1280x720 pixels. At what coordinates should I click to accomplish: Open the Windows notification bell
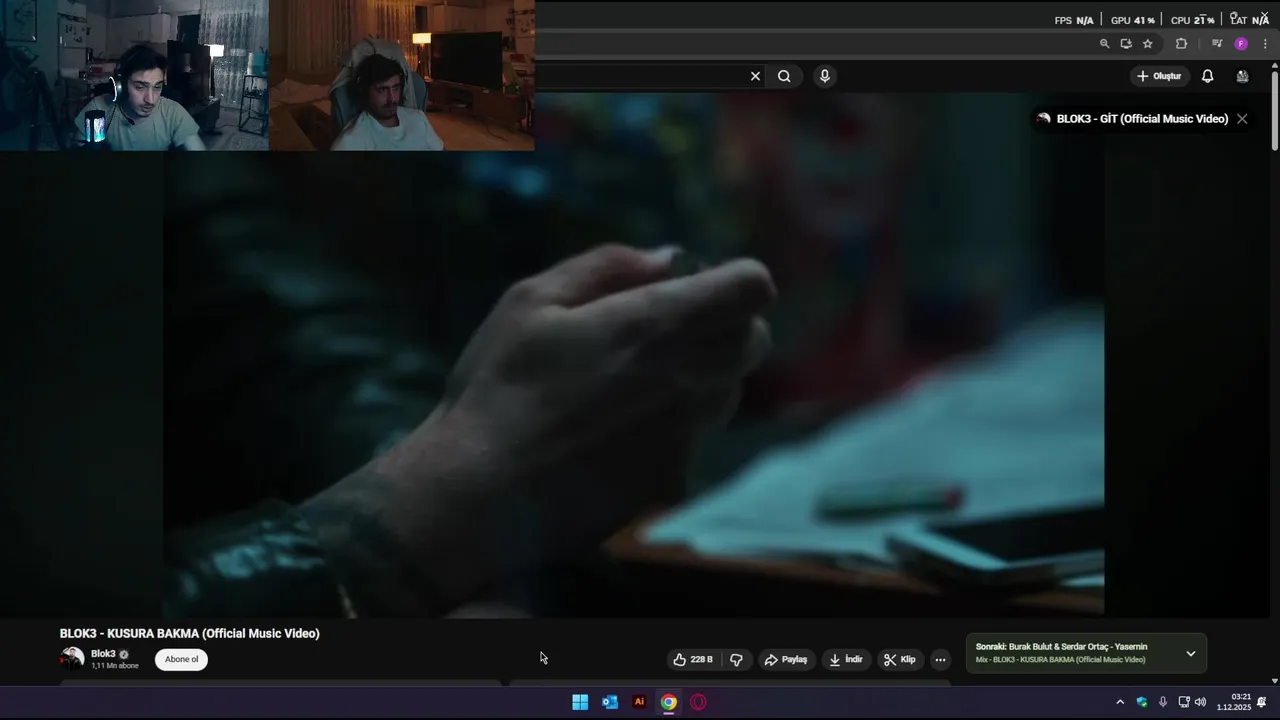[1262, 702]
